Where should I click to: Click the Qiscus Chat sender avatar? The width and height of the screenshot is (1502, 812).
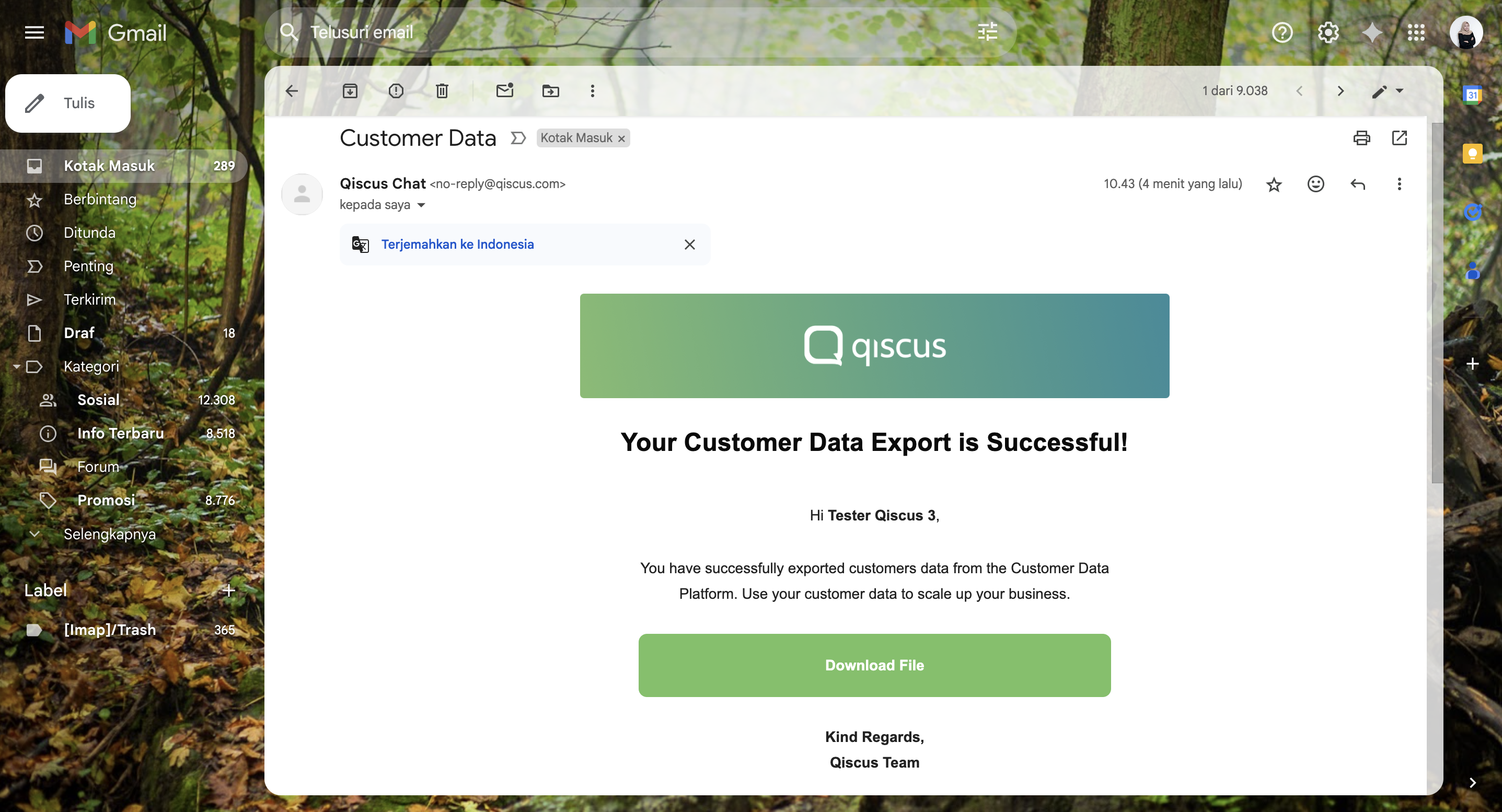pyautogui.click(x=302, y=194)
